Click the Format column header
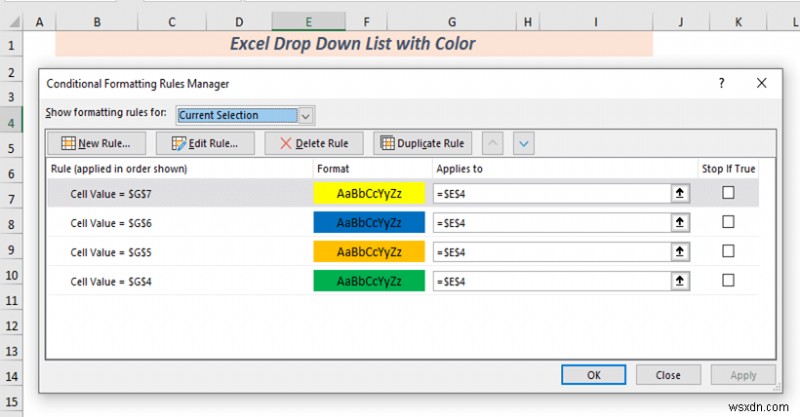The width and height of the screenshot is (800, 417). tap(333, 169)
